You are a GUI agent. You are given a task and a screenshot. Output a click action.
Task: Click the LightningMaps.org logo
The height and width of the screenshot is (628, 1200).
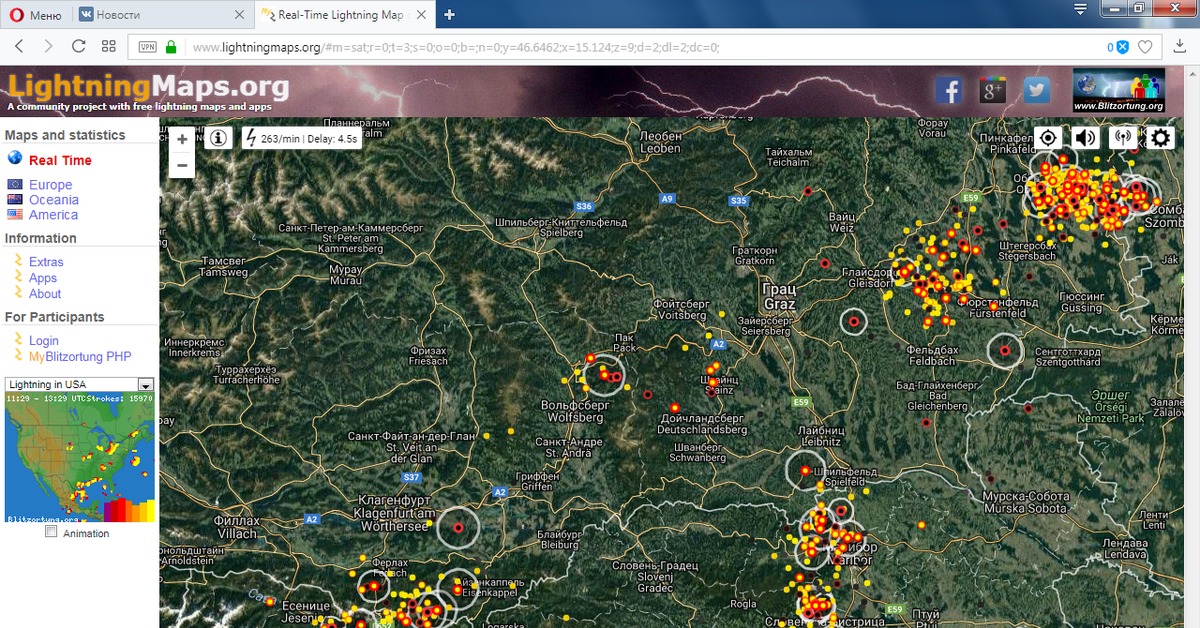[147, 87]
